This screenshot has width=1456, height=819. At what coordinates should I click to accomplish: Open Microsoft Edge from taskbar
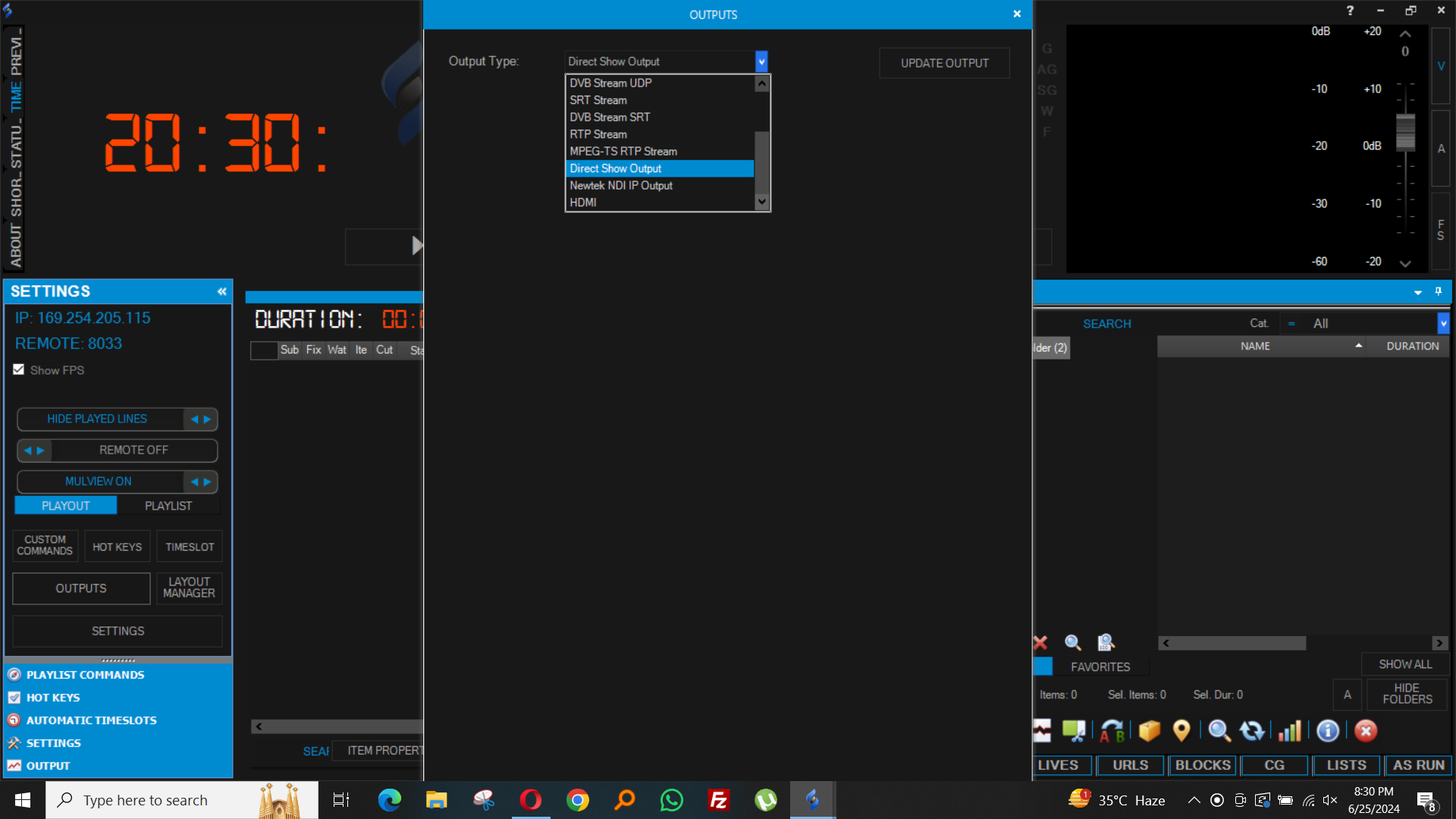(x=390, y=800)
